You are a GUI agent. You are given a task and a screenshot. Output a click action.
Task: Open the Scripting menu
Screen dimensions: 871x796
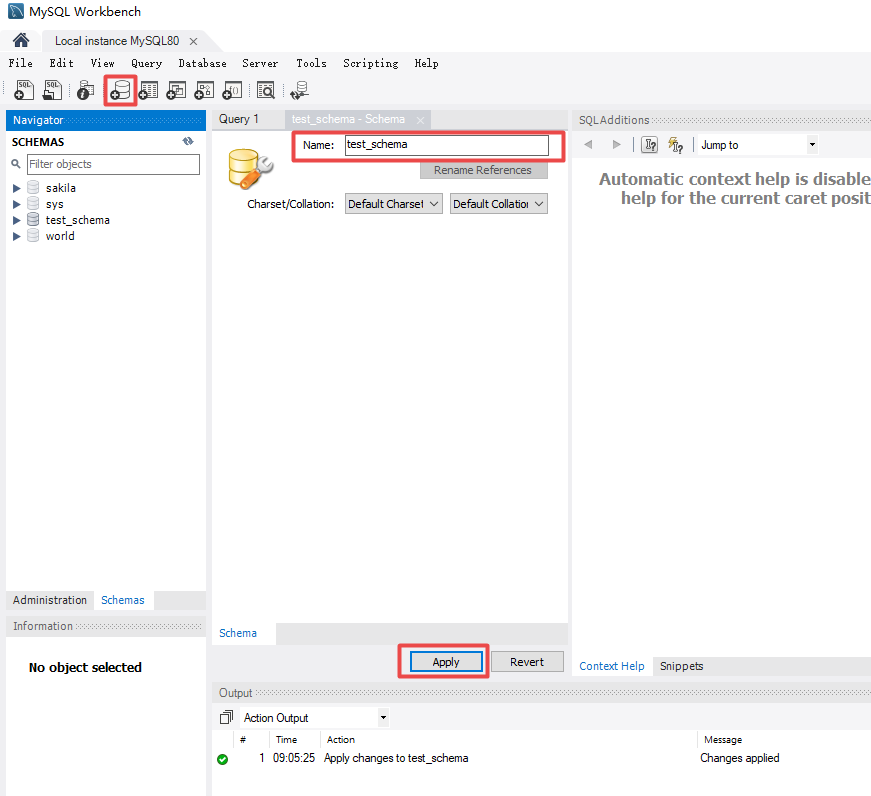(x=371, y=63)
